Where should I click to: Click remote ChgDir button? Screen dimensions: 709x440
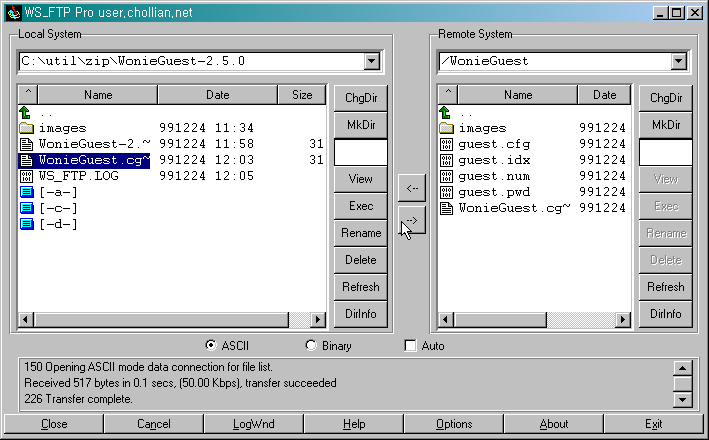(666, 98)
